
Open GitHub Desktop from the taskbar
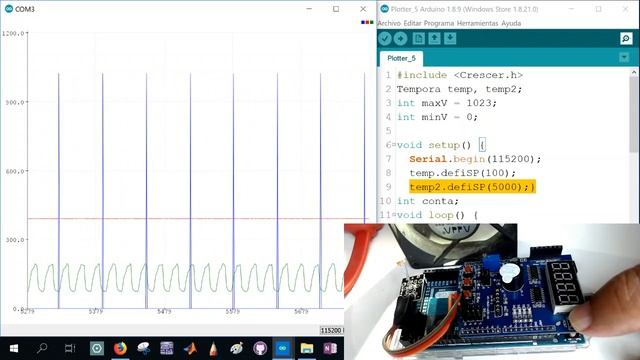coord(260,349)
